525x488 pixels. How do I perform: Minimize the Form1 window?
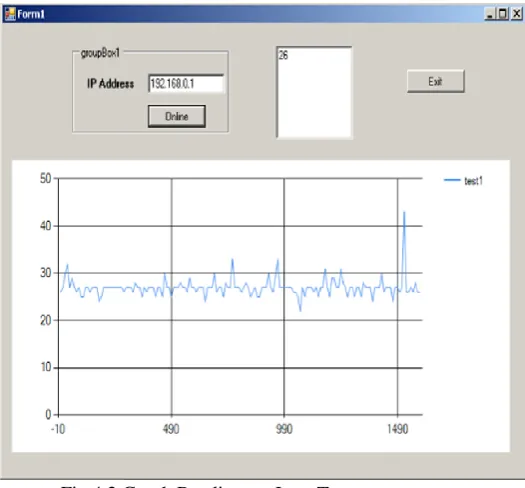tap(490, 14)
